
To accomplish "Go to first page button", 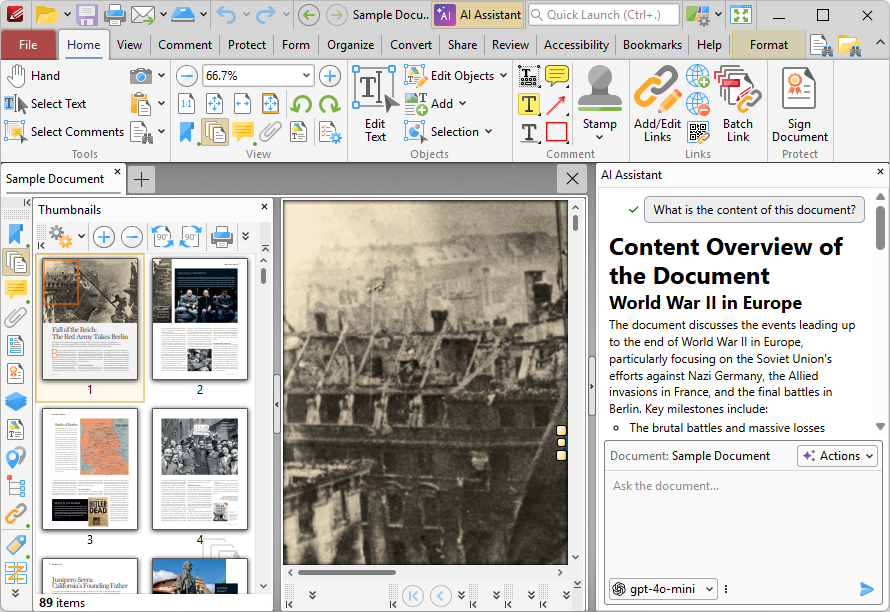I will [413, 596].
